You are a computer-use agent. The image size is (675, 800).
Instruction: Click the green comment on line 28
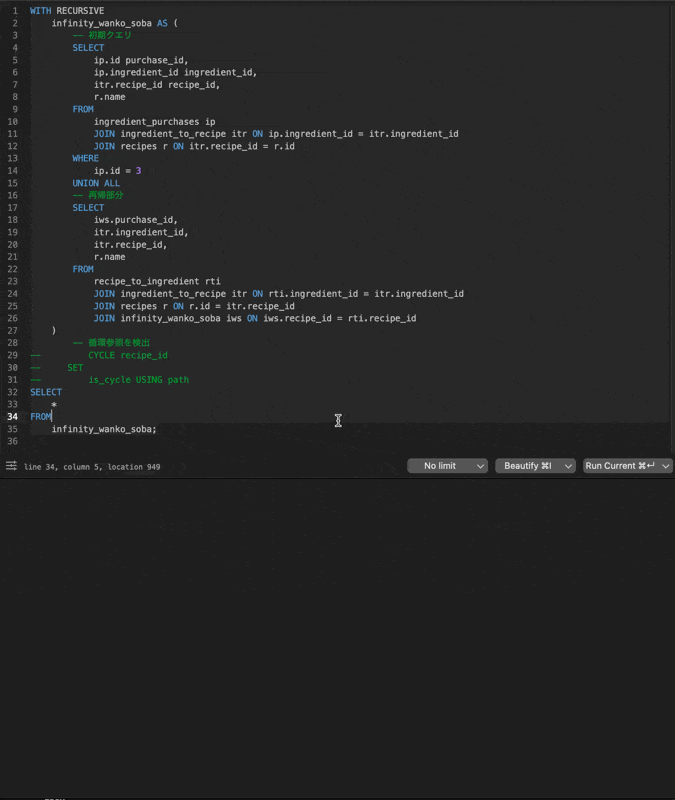111,343
